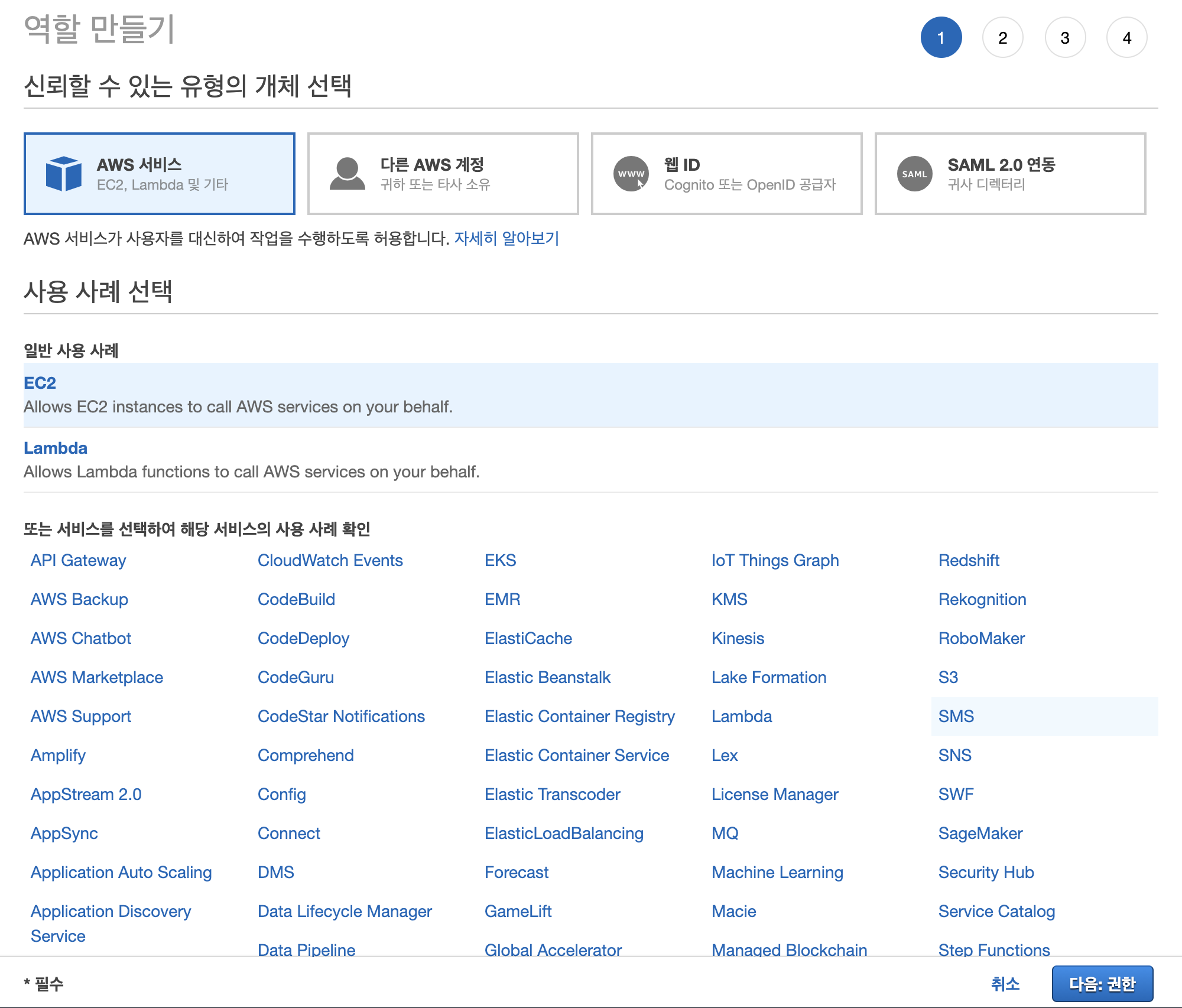Select Elastic Container Registry service
Screen dimensions: 1182x1008
579,716
